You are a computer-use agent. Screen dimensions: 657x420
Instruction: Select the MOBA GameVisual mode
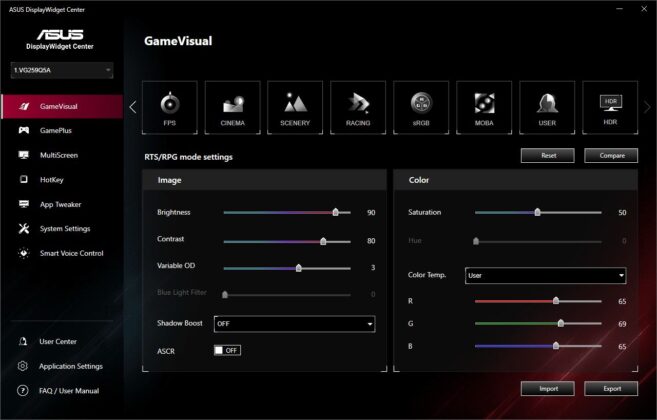pyautogui.click(x=484, y=107)
